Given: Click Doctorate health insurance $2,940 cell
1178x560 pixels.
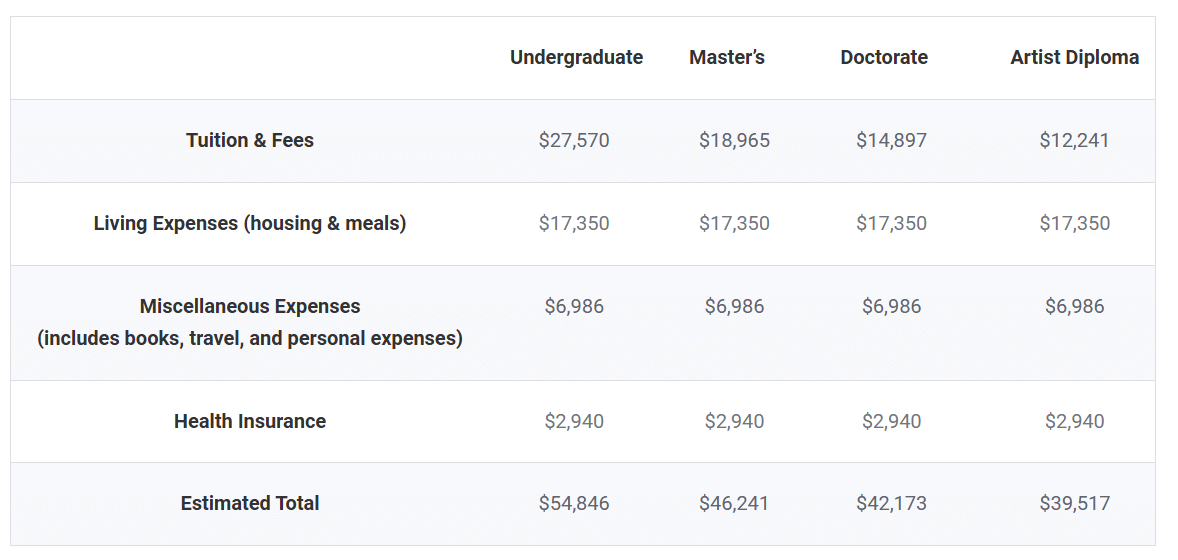Looking at the screenshot, I should coord(891,421).
